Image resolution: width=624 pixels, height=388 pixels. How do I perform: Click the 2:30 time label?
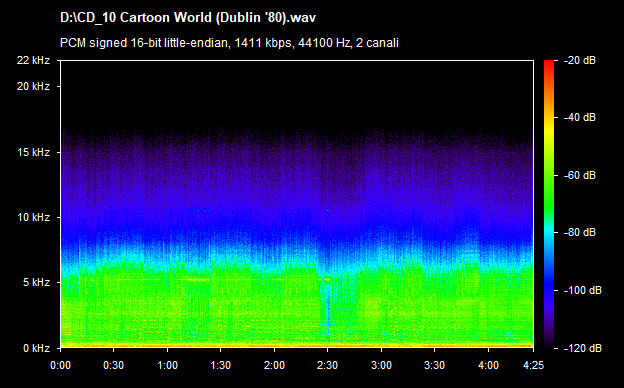point(328,365)
